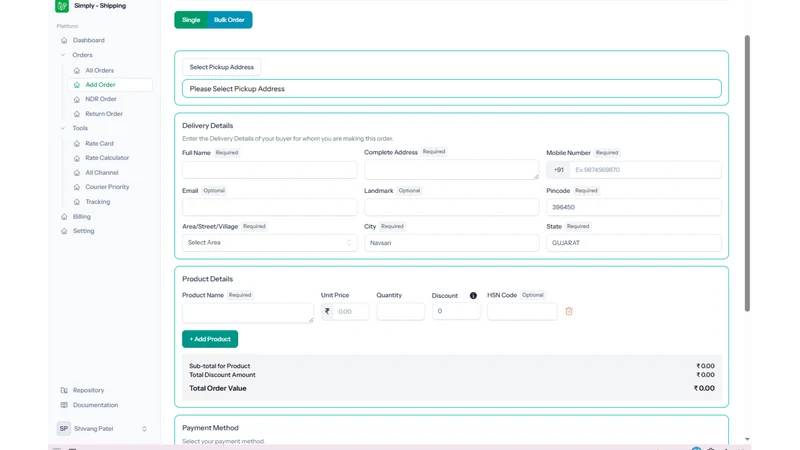The image size is (800, 450).
Task: Focus the Mobile Number input field
Action: click(x=645, y=170)
